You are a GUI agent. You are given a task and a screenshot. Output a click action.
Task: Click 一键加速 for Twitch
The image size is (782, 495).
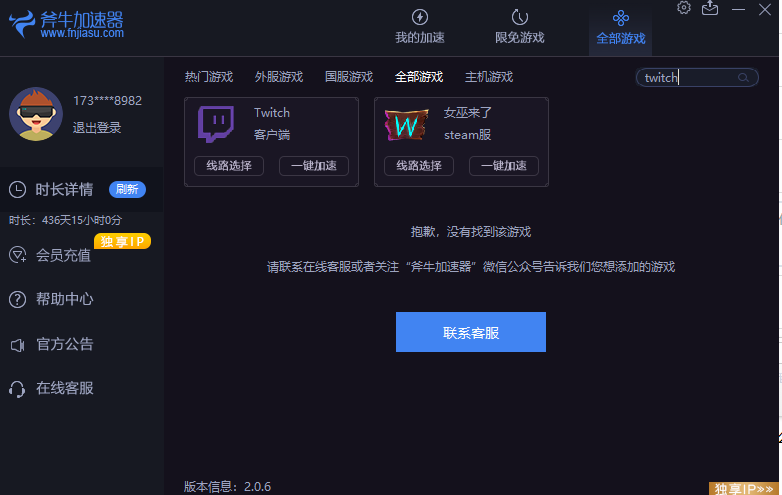click(314, 166)
